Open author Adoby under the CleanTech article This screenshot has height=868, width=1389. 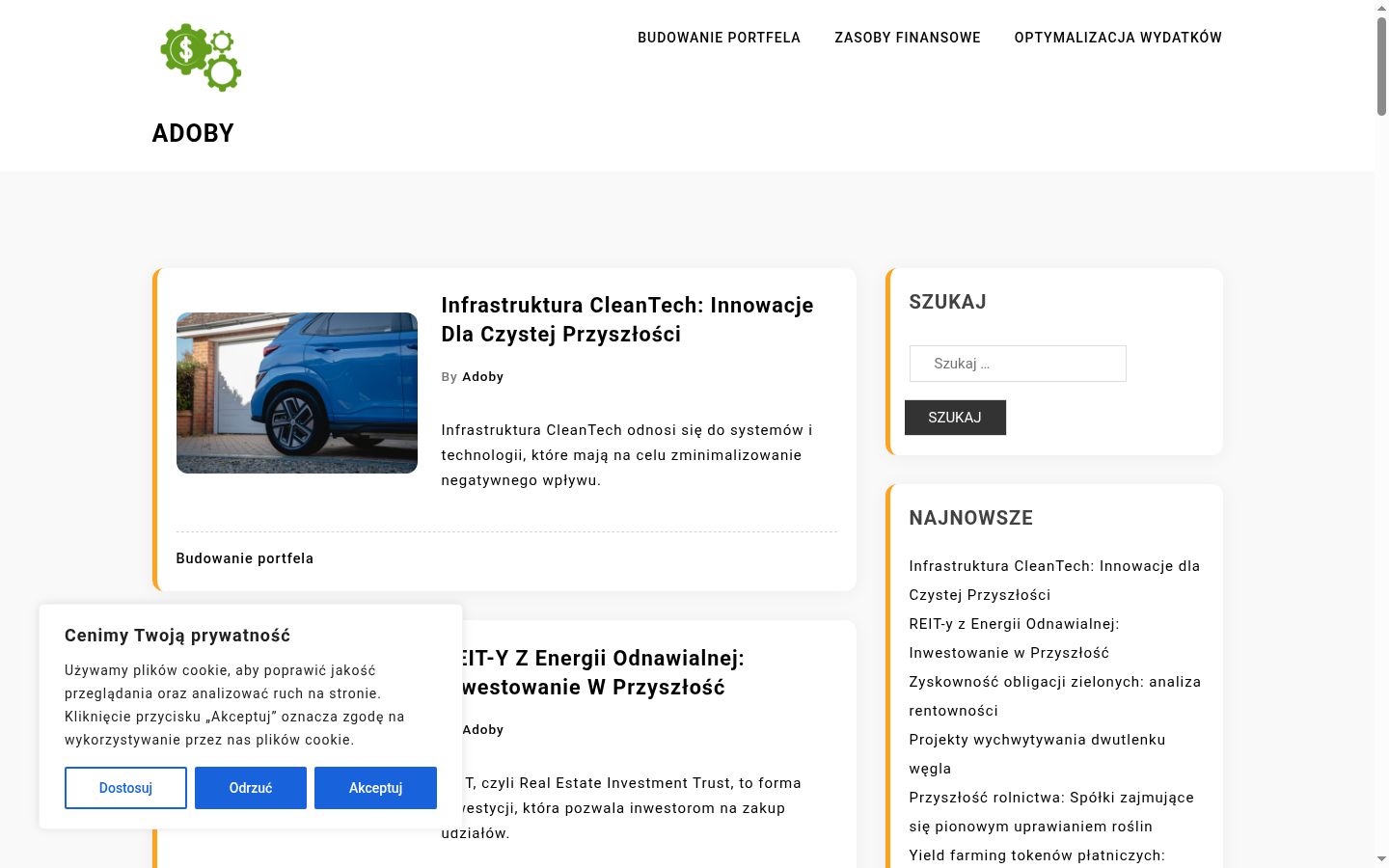[x=482, y=377]
